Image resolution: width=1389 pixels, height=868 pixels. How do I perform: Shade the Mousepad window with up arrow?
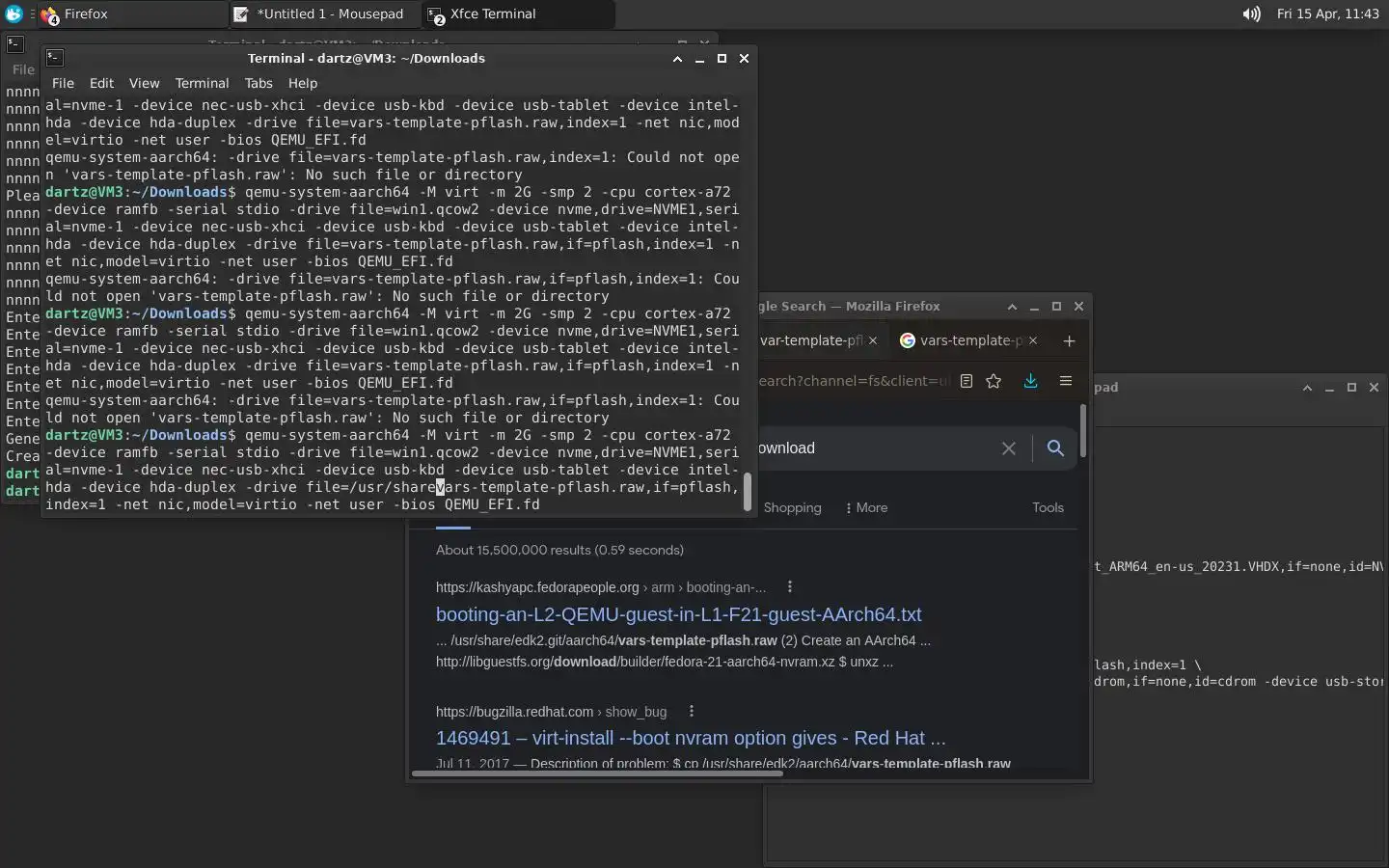pyautogui.click(x=1307, y=387)
